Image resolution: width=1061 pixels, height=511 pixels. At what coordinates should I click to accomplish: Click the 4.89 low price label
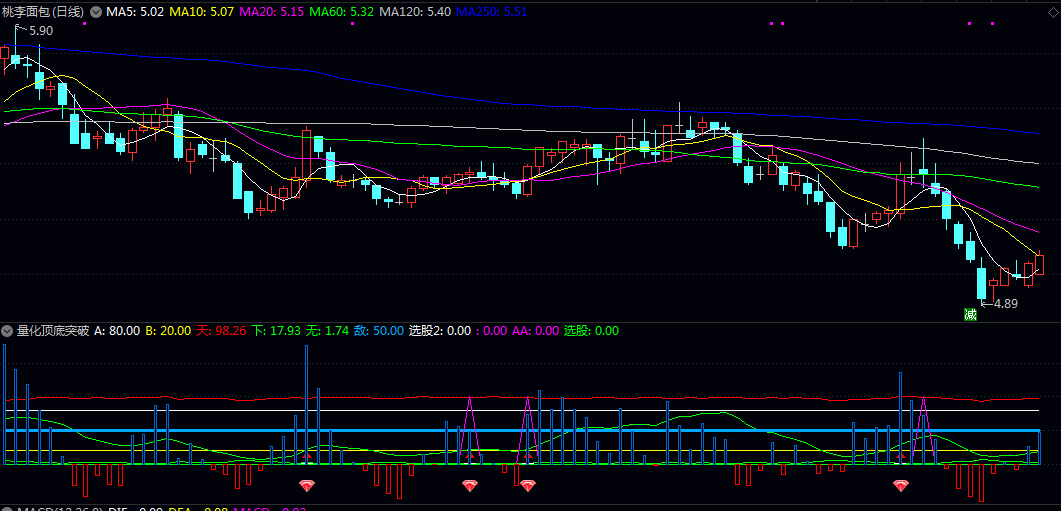click(x=1005, y=304)
